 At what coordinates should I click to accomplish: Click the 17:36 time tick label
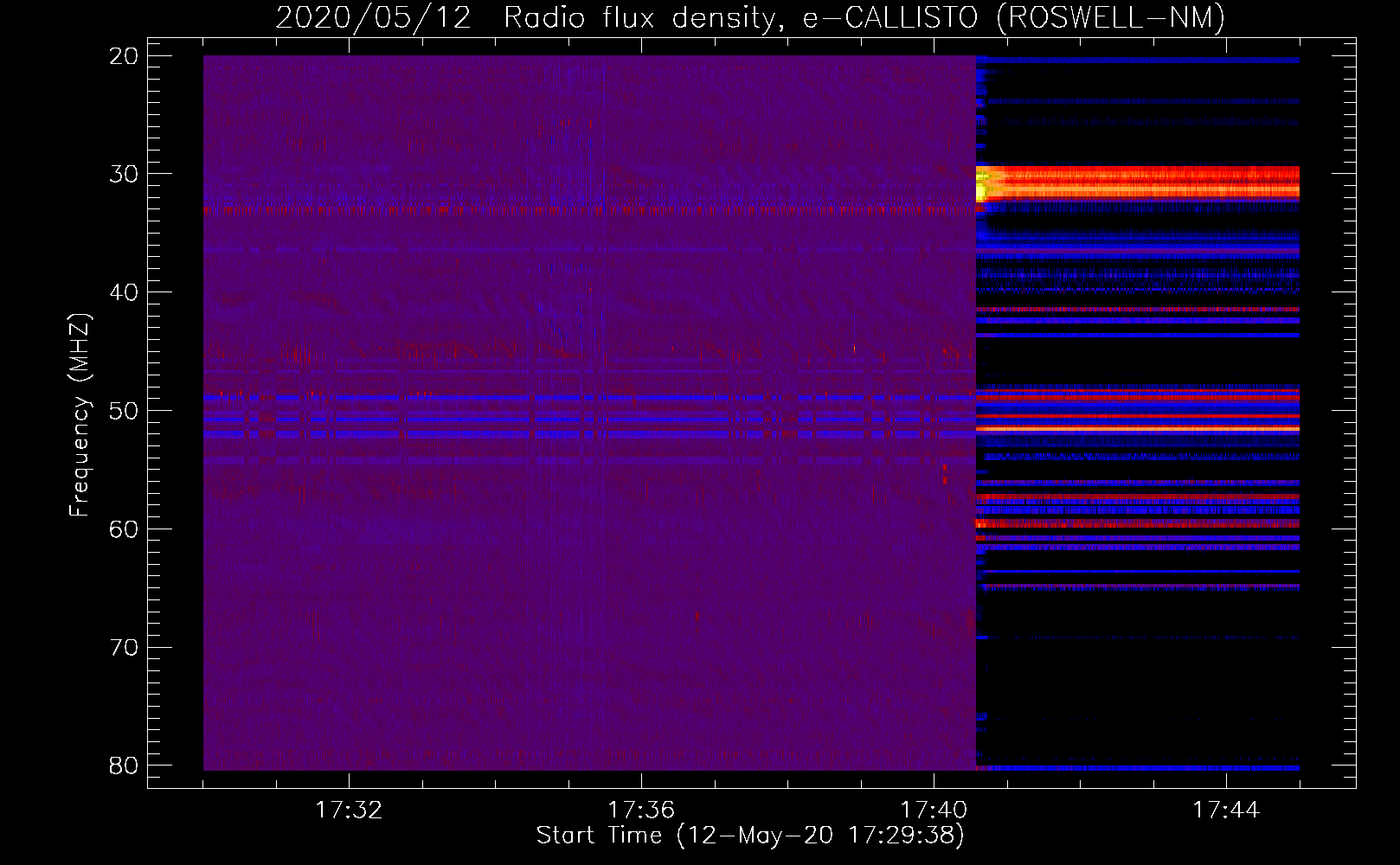click(x=641, y=811)
